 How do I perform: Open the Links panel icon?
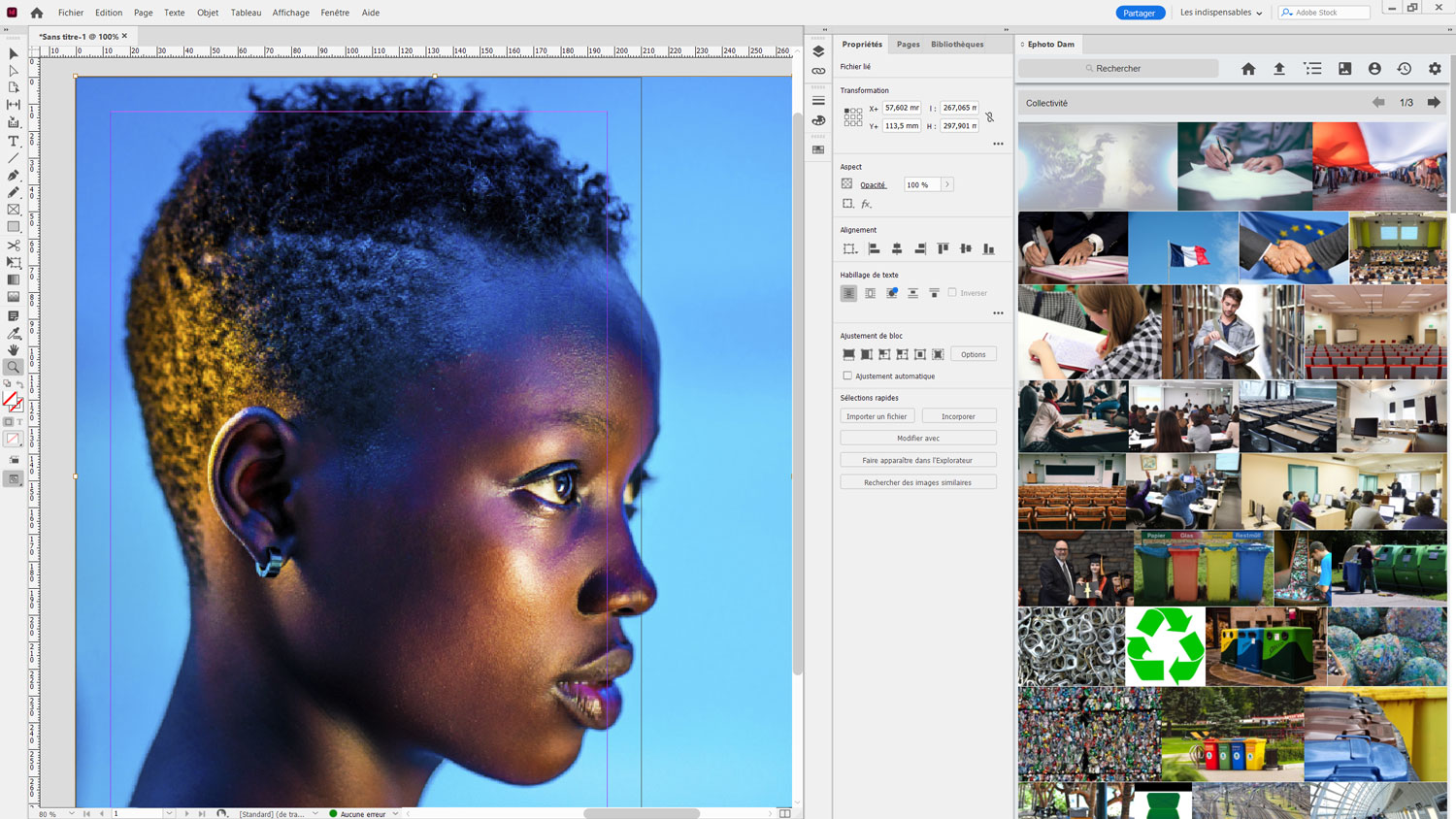pos(818,71)
